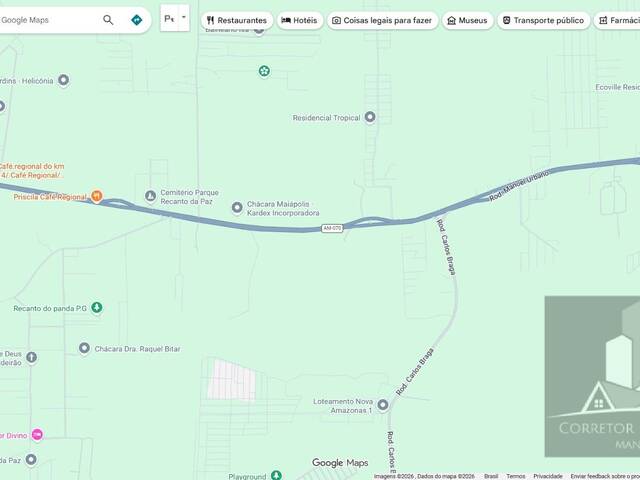This screenshot has width=640, height=480.
Task: Open the Termos link in footer
Action: (x=516, y=476)
